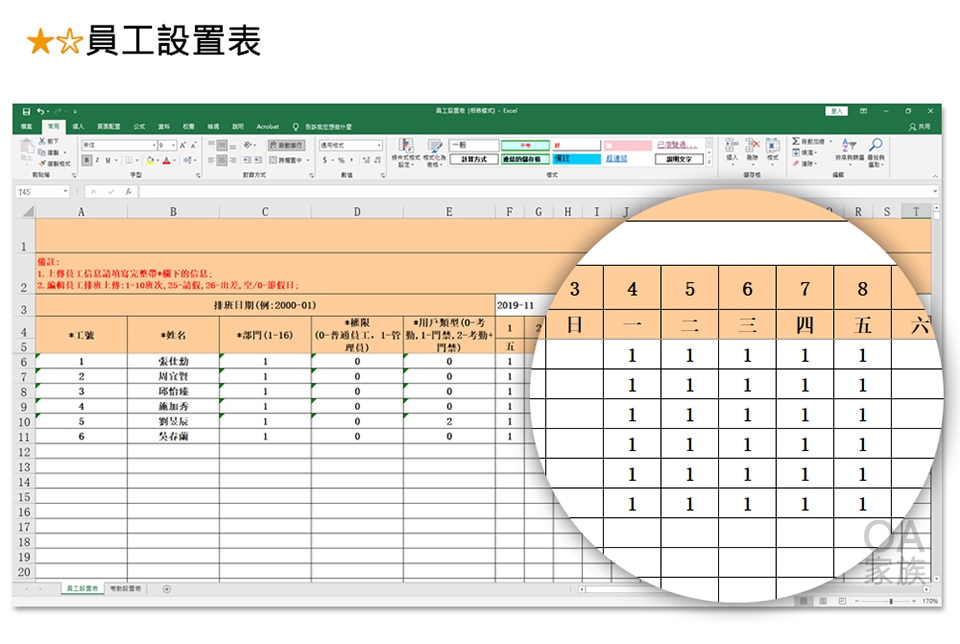960x644 pixels.
Task: Click the 登入 (Sign in) button
Action: (837, 111)
